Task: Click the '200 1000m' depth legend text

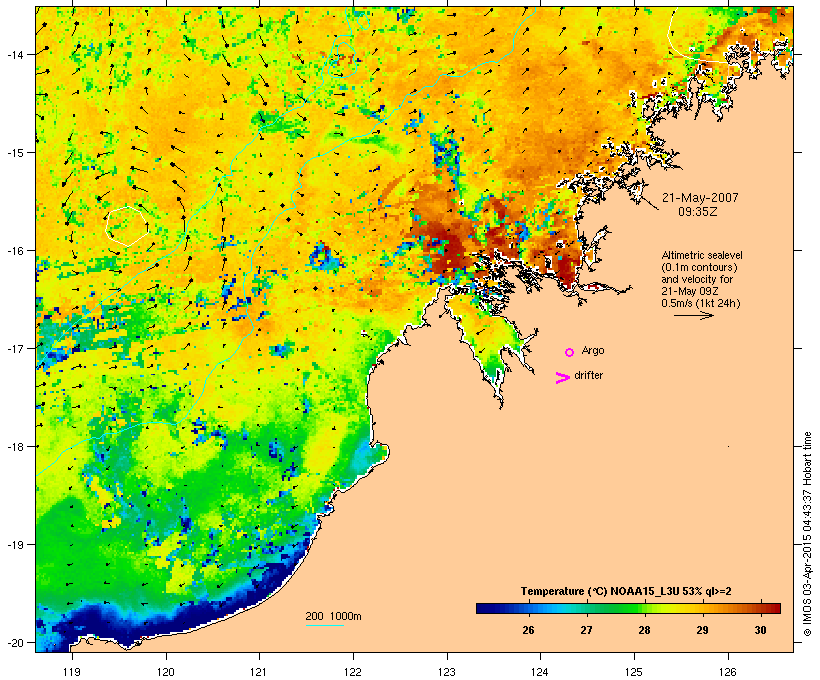Action: 333,616
